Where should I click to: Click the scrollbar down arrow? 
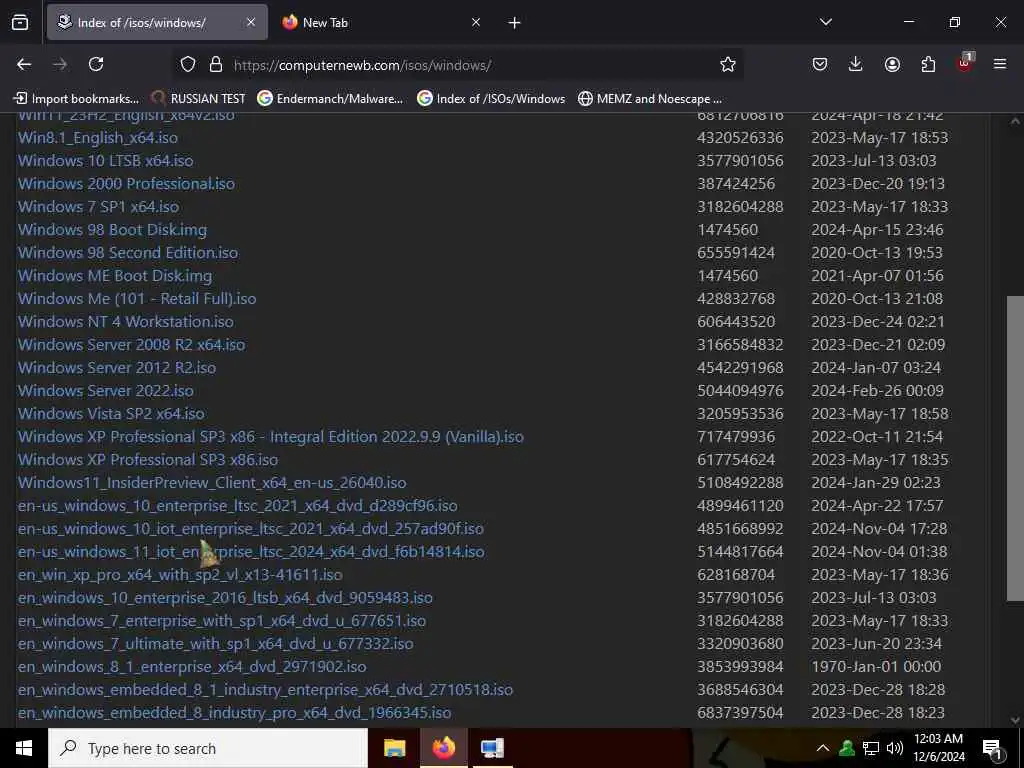pyautogui.click(x=1015, y=720)
